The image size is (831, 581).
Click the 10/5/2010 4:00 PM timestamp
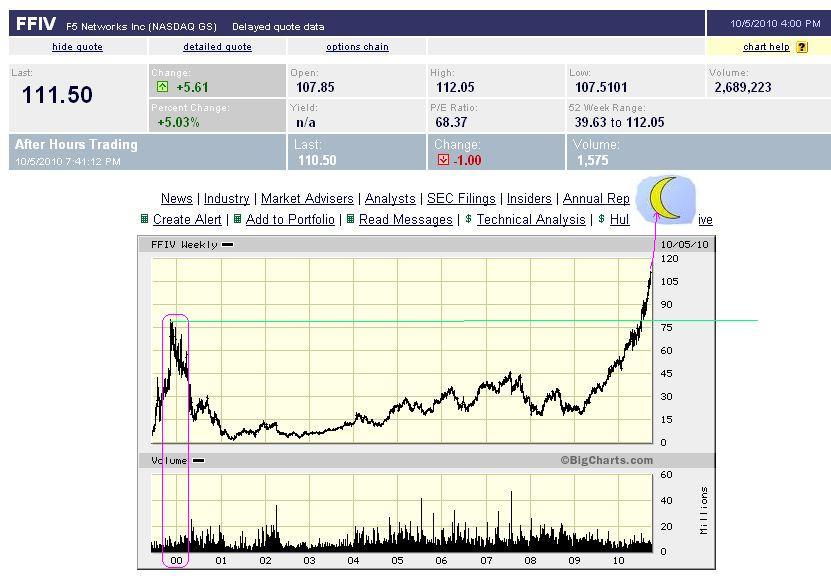(775, 23)
